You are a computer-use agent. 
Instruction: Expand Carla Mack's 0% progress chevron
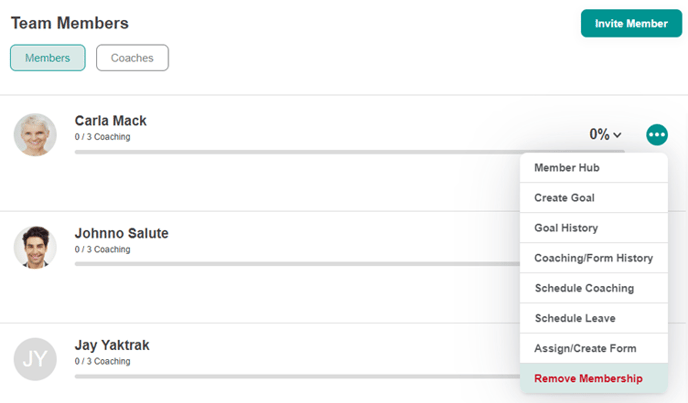coord(617,135)
